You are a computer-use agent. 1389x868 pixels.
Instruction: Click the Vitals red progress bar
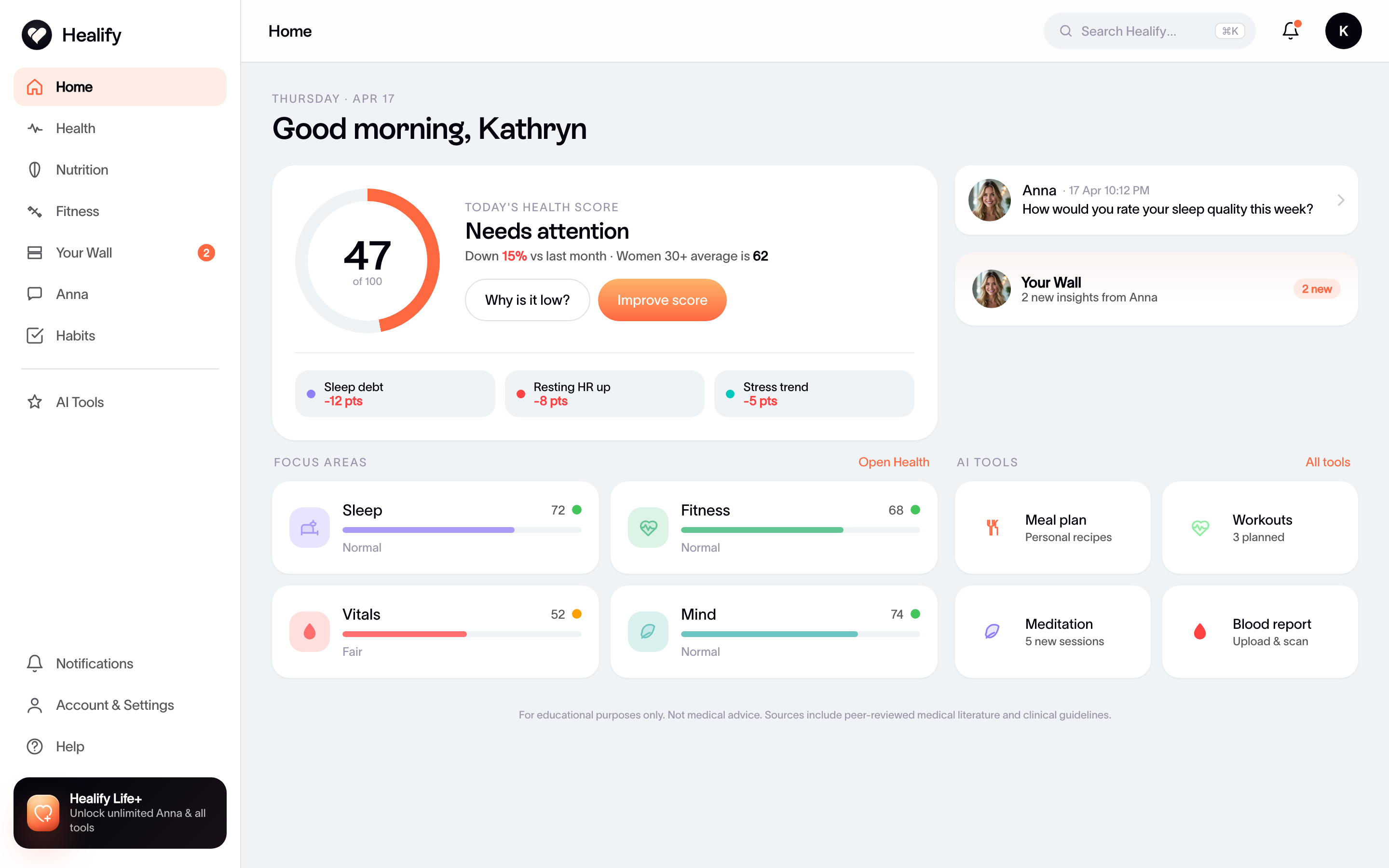coord(462,634)
